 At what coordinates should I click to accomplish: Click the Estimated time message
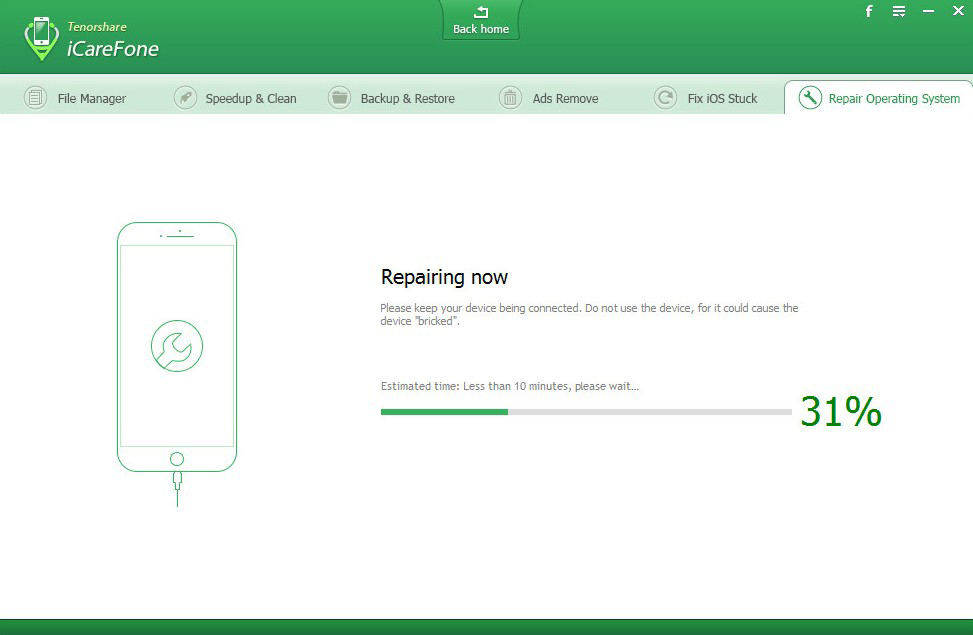pyautogui.click(x=509, y=386)
